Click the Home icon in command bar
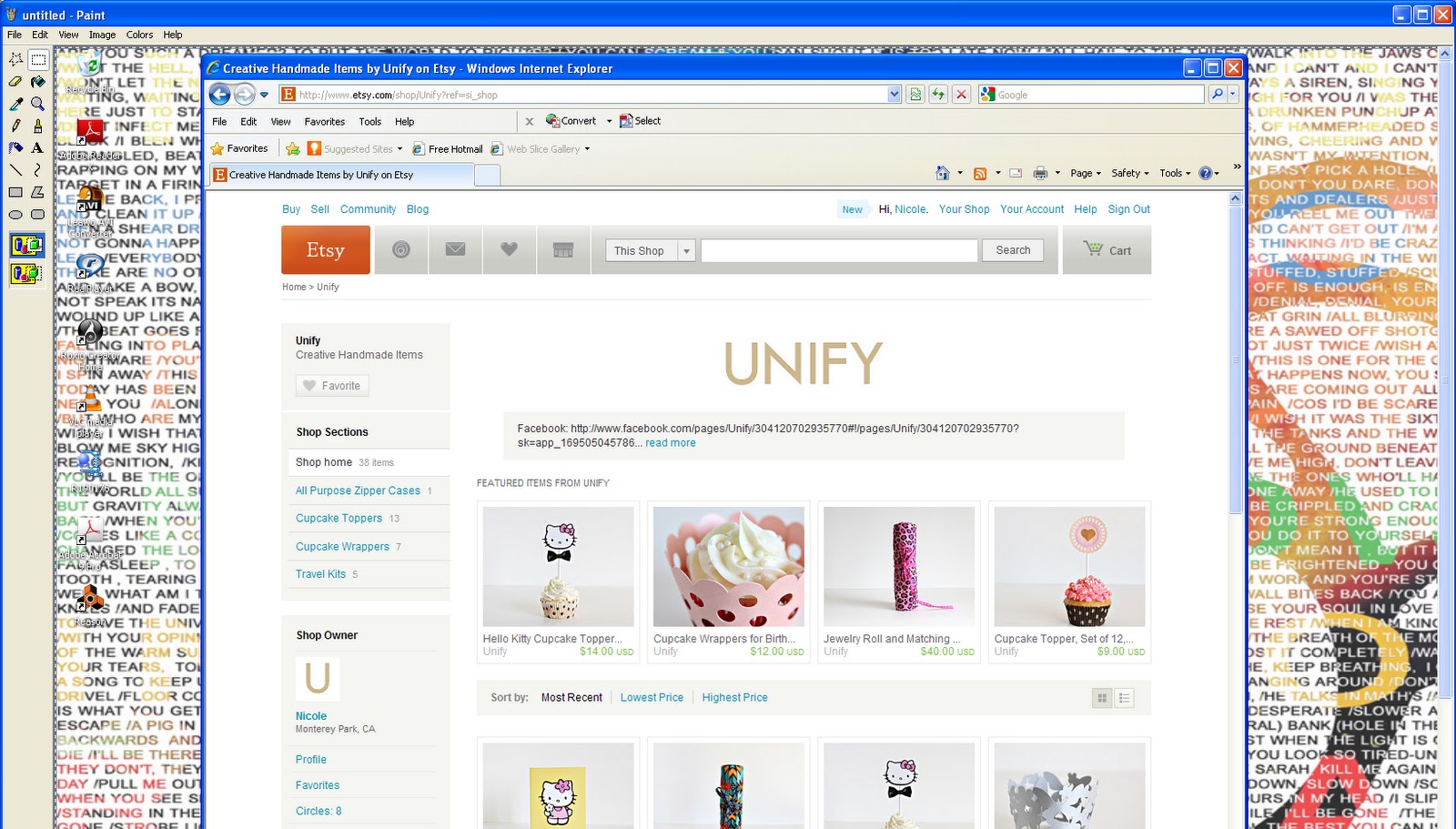This screenshot has width=1456, height=829. point(943,173)
